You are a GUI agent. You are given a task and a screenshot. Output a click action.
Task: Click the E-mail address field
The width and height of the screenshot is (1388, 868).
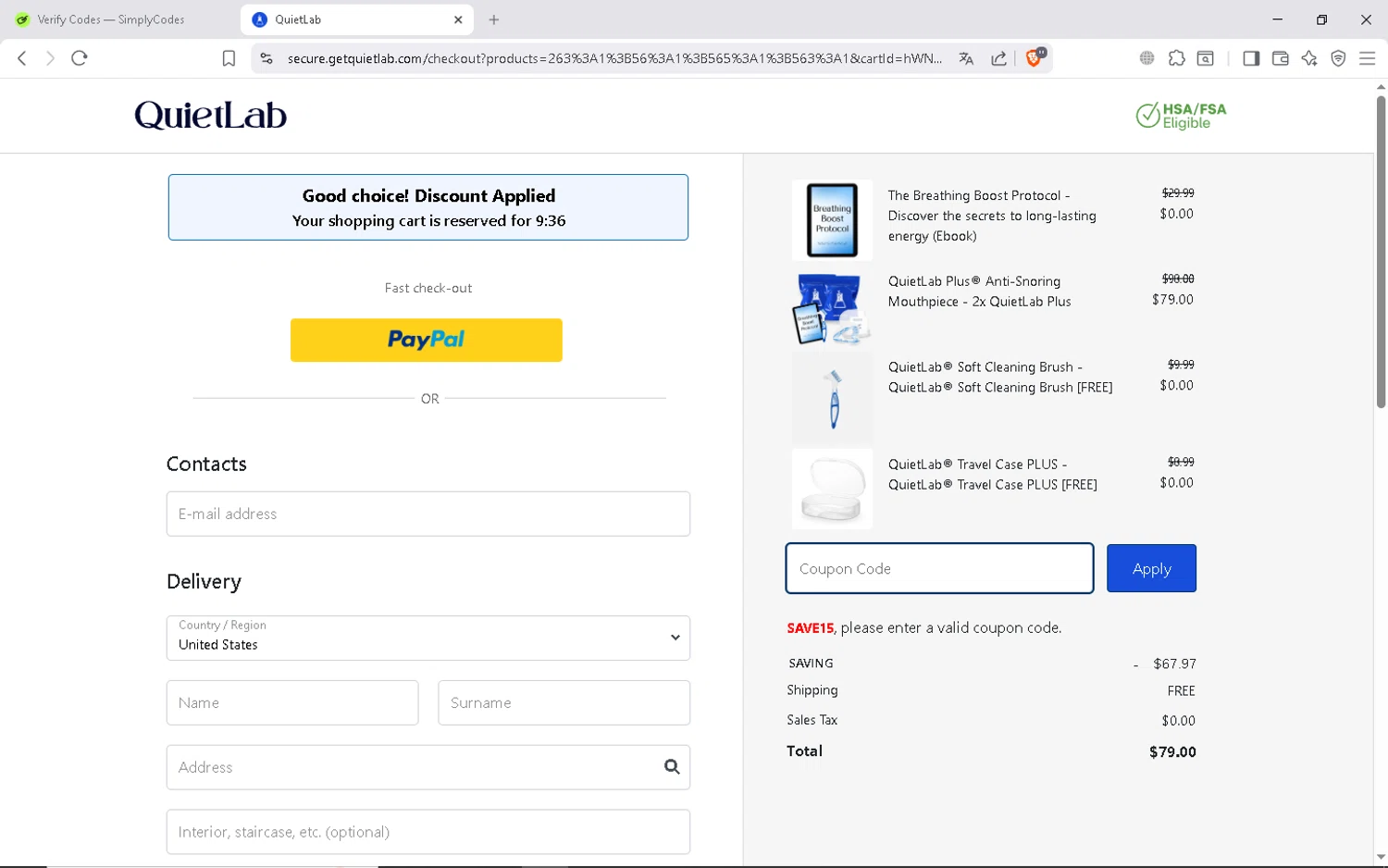click(428, 514)
